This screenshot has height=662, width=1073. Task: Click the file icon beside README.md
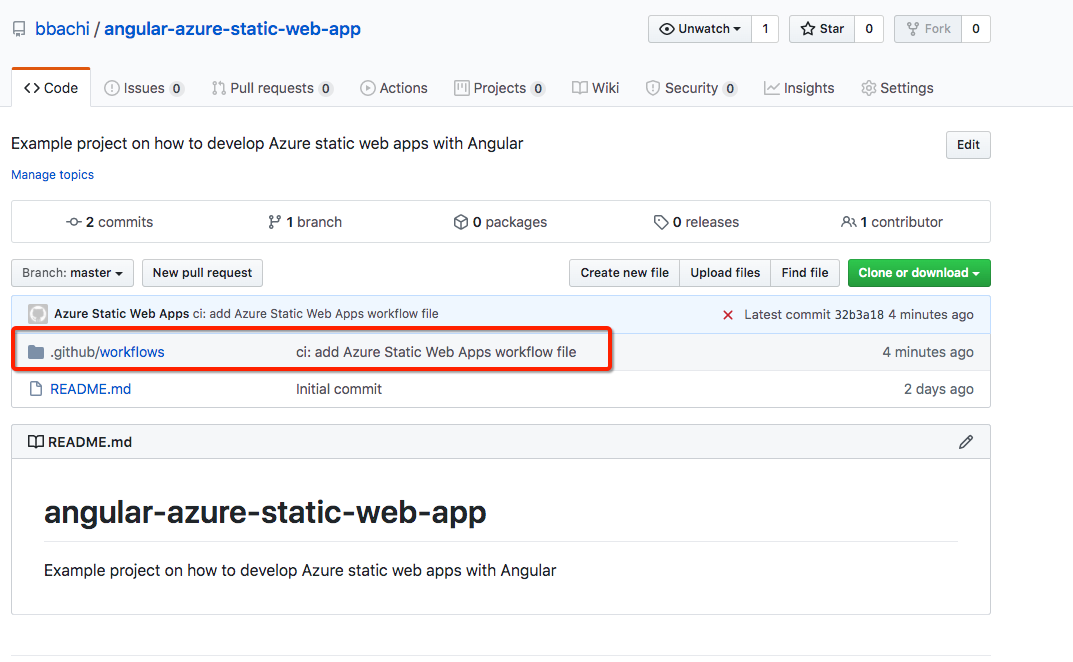(x=36, y=389)
